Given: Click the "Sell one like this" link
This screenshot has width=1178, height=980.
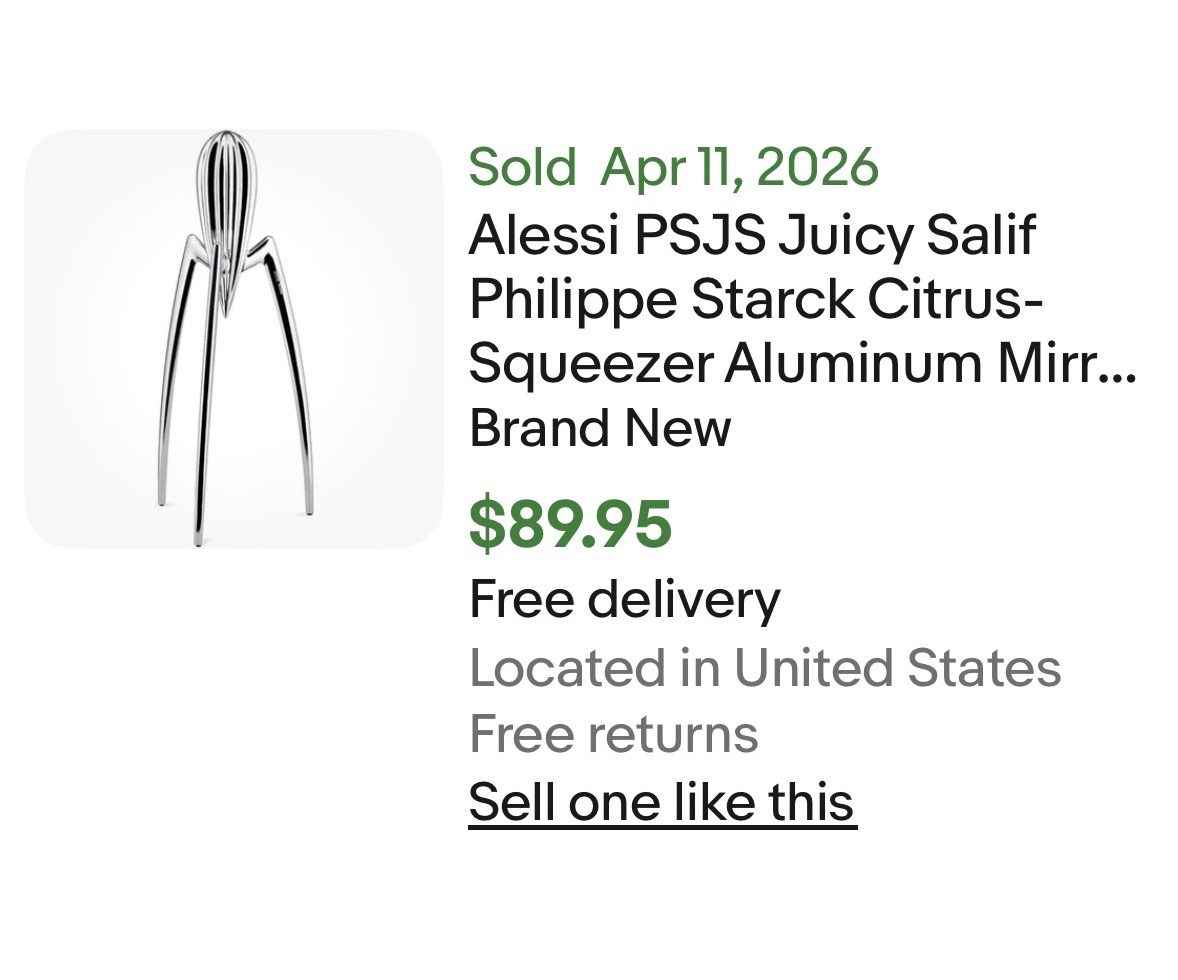Looking at the screenshot, I should click(662, 802).
